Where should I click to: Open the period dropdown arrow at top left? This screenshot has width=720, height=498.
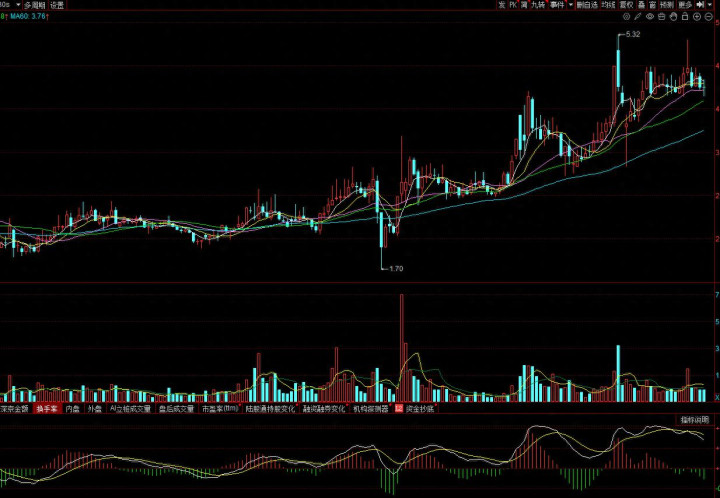pos(16,5)
